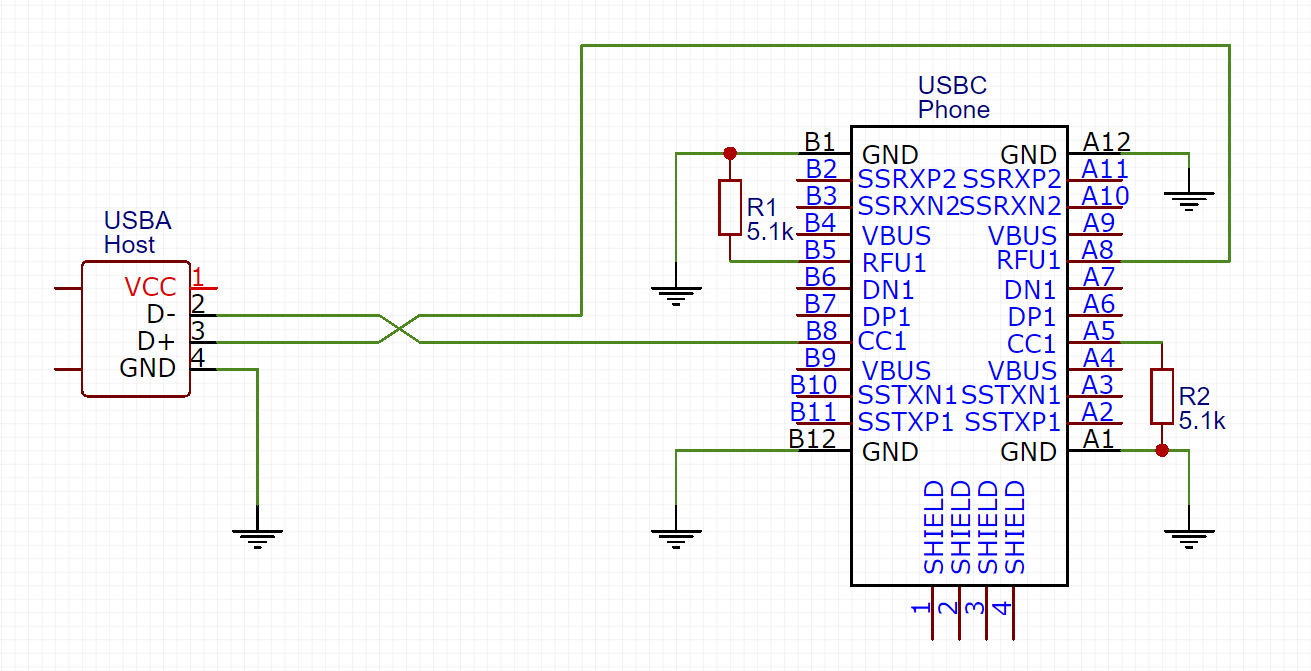Screen dimensions: 1311x671
Task: Select pin label B12
Action: 812,438
